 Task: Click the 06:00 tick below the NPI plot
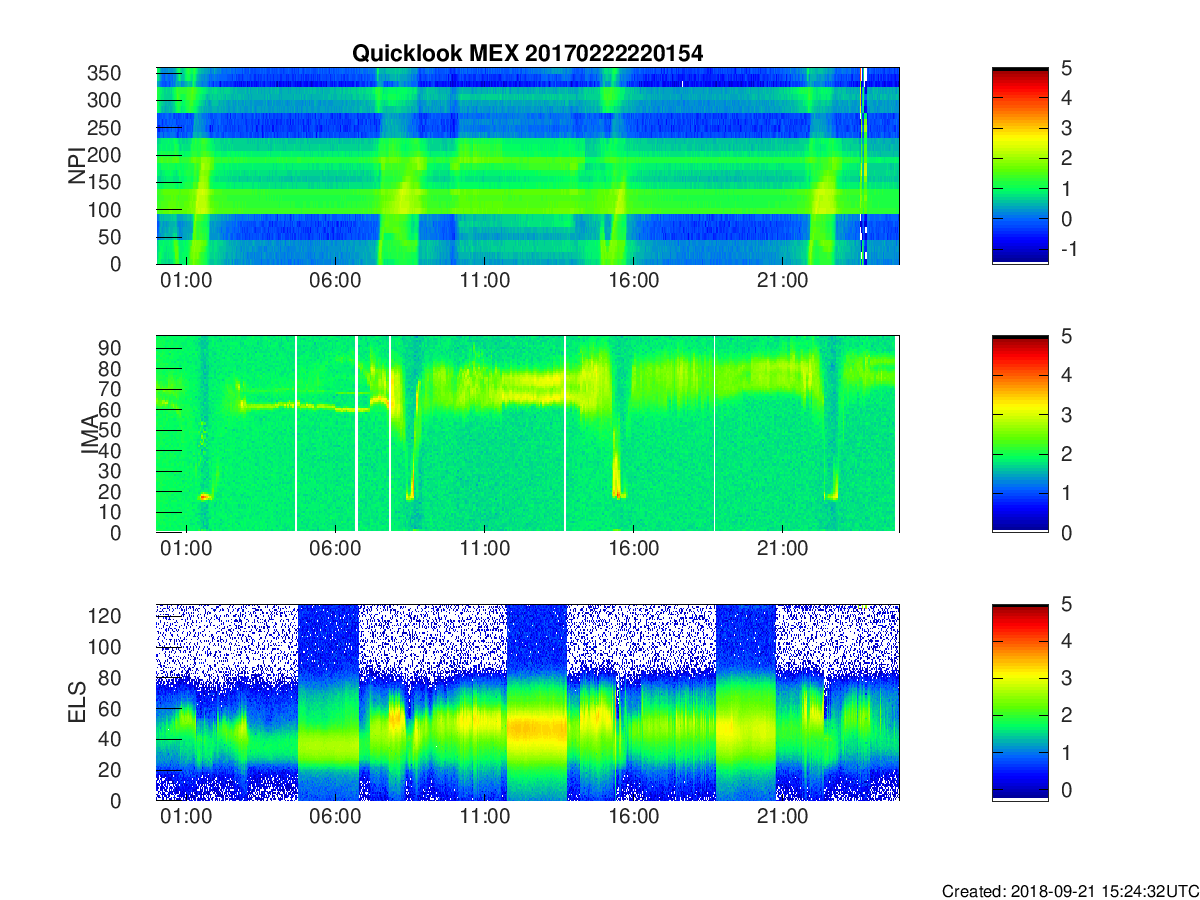335,281
